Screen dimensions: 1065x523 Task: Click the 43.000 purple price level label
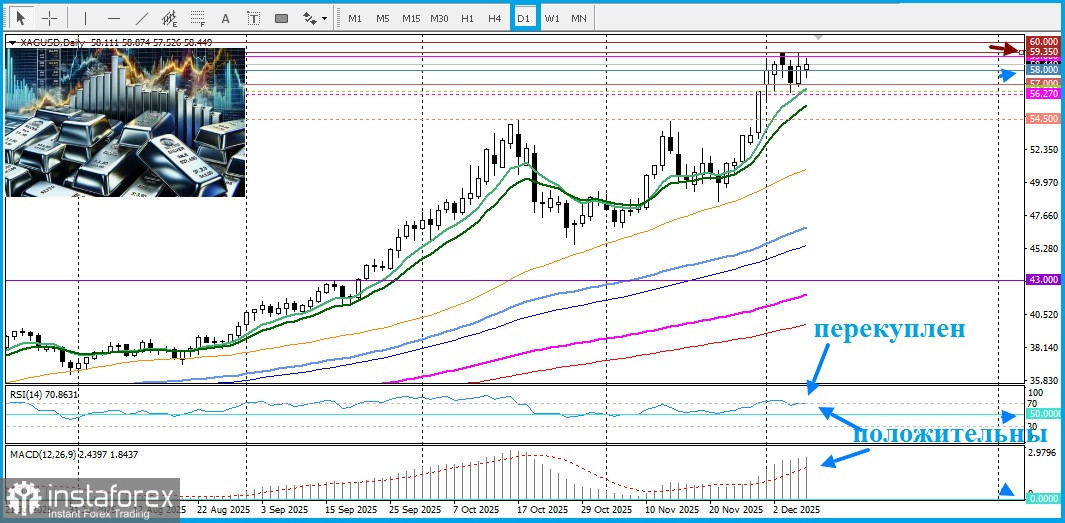point(1043,281)
